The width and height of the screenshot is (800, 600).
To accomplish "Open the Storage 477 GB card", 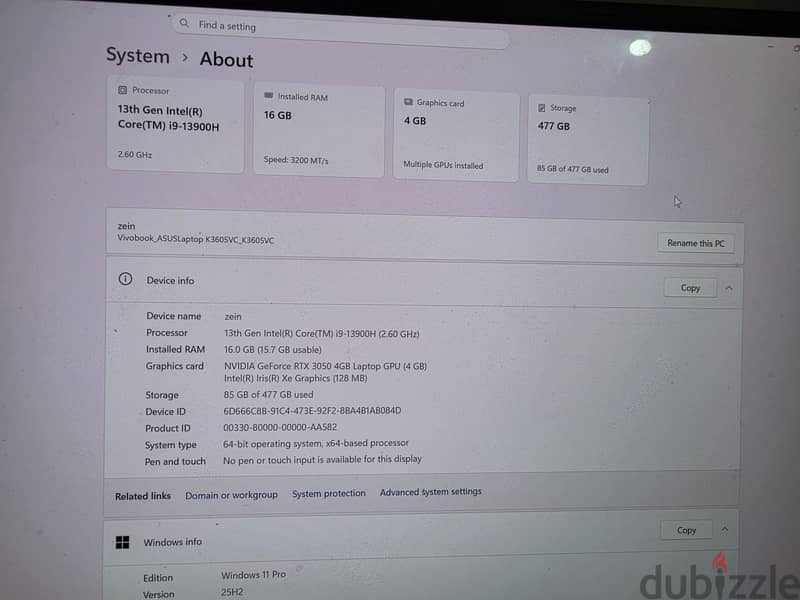I will [588, 139].
